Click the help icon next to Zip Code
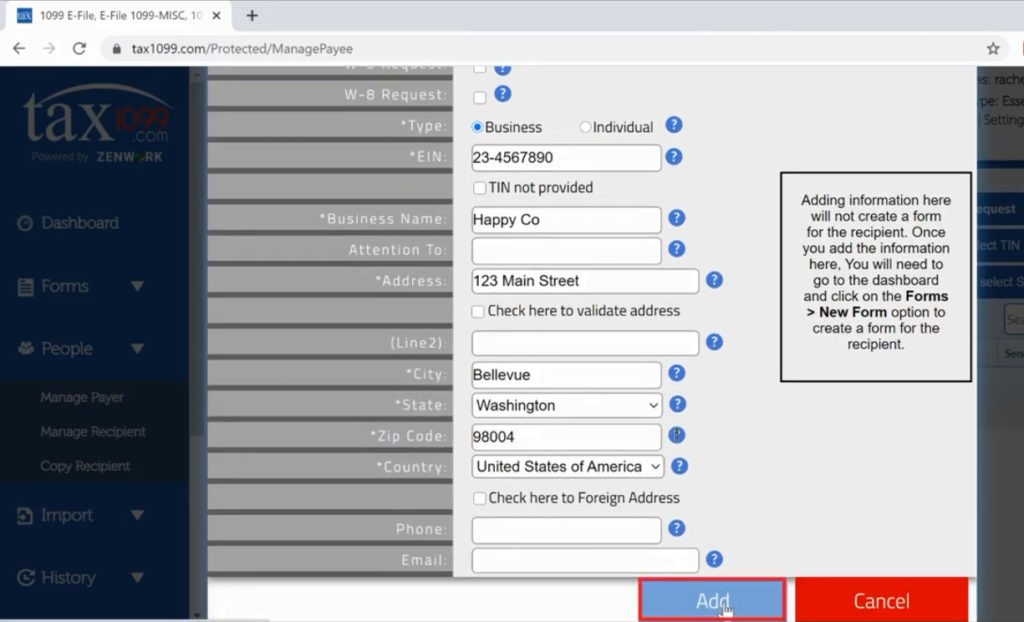This screenshot has width=1024, height=622. click(x=679, y=436)
